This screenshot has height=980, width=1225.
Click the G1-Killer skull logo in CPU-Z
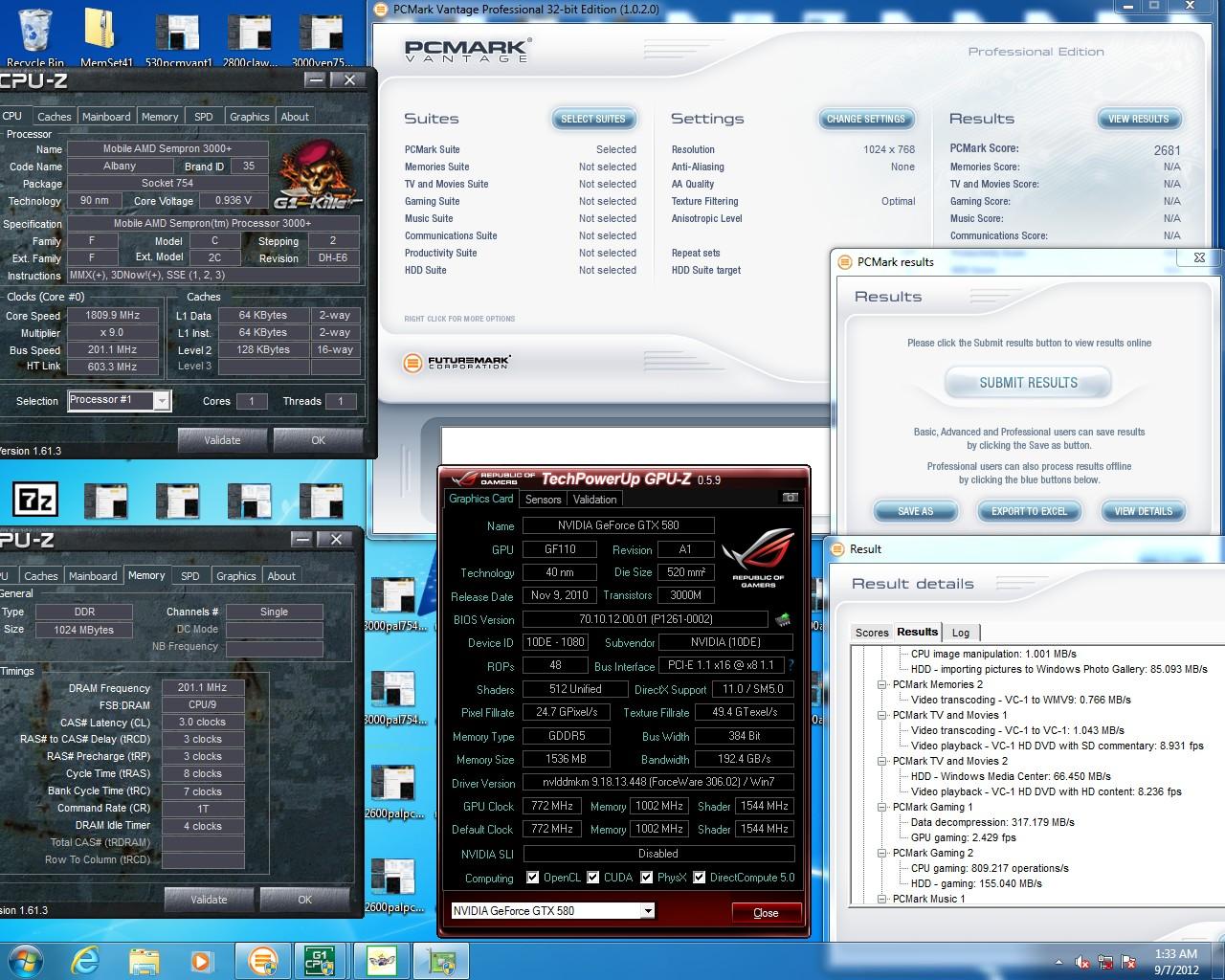(316, 174)
